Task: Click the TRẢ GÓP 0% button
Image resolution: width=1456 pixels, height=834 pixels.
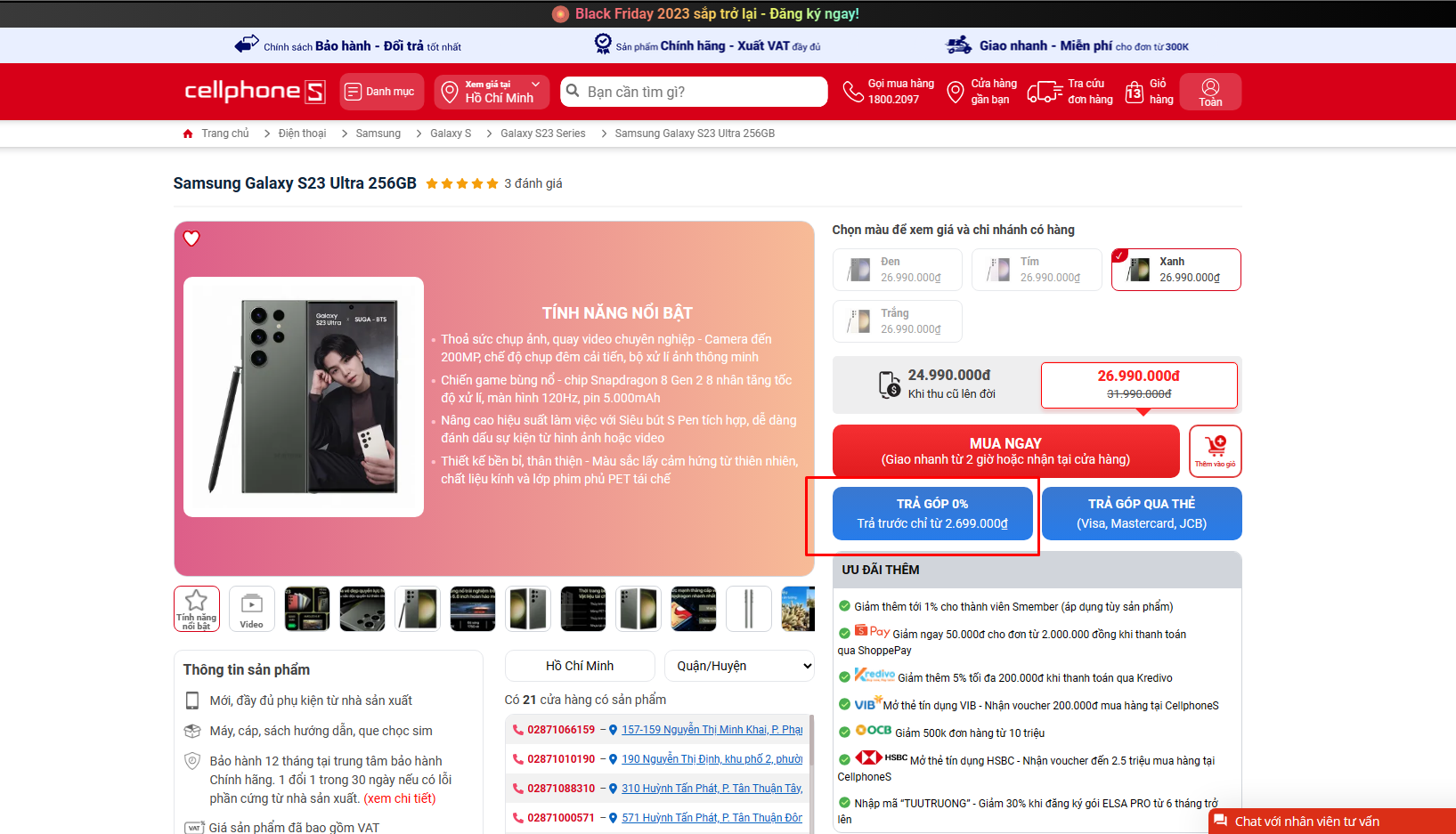Action: click(932, 514)
